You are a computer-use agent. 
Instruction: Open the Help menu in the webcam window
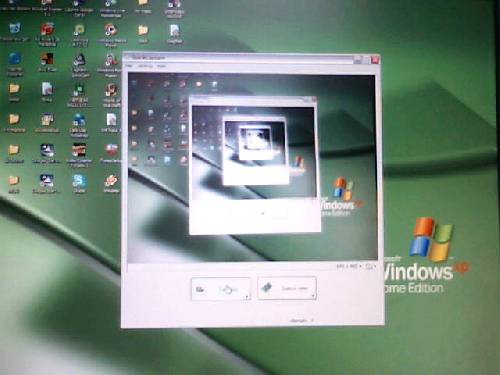click(161, 66)
